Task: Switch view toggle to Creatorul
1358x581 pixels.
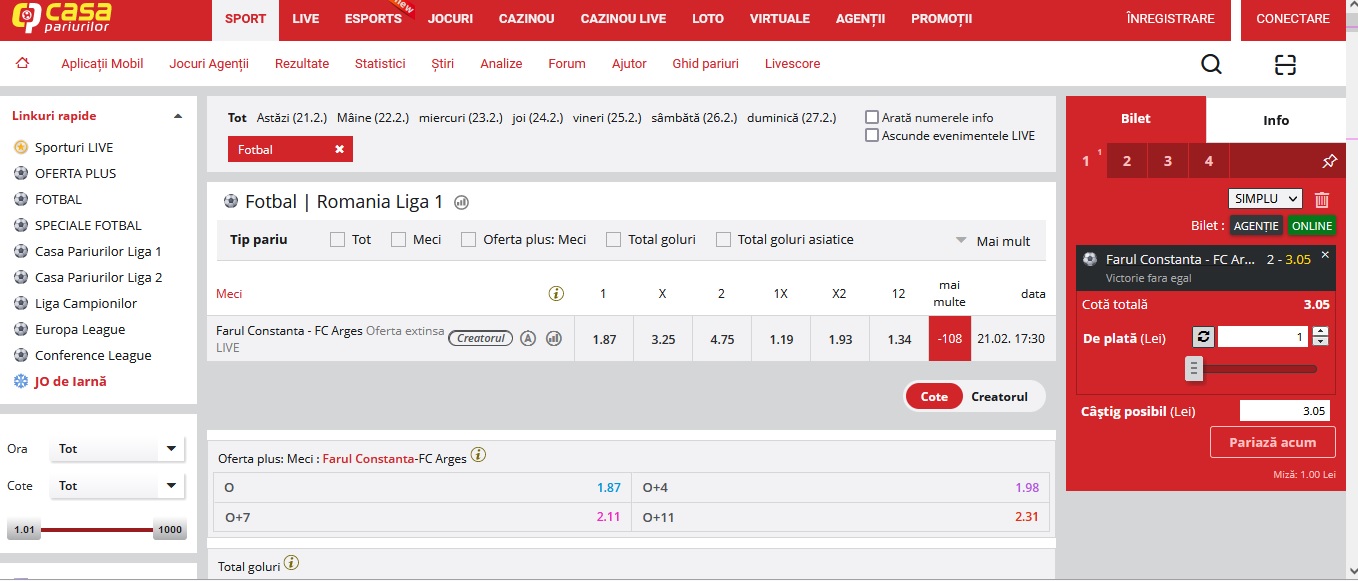Action: click(x=999, y=397)
